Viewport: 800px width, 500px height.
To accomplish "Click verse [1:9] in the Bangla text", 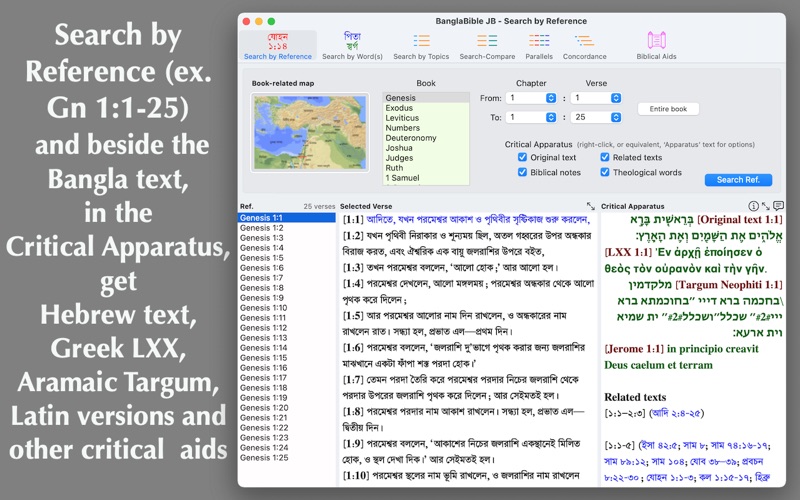I will click(462, 451).
